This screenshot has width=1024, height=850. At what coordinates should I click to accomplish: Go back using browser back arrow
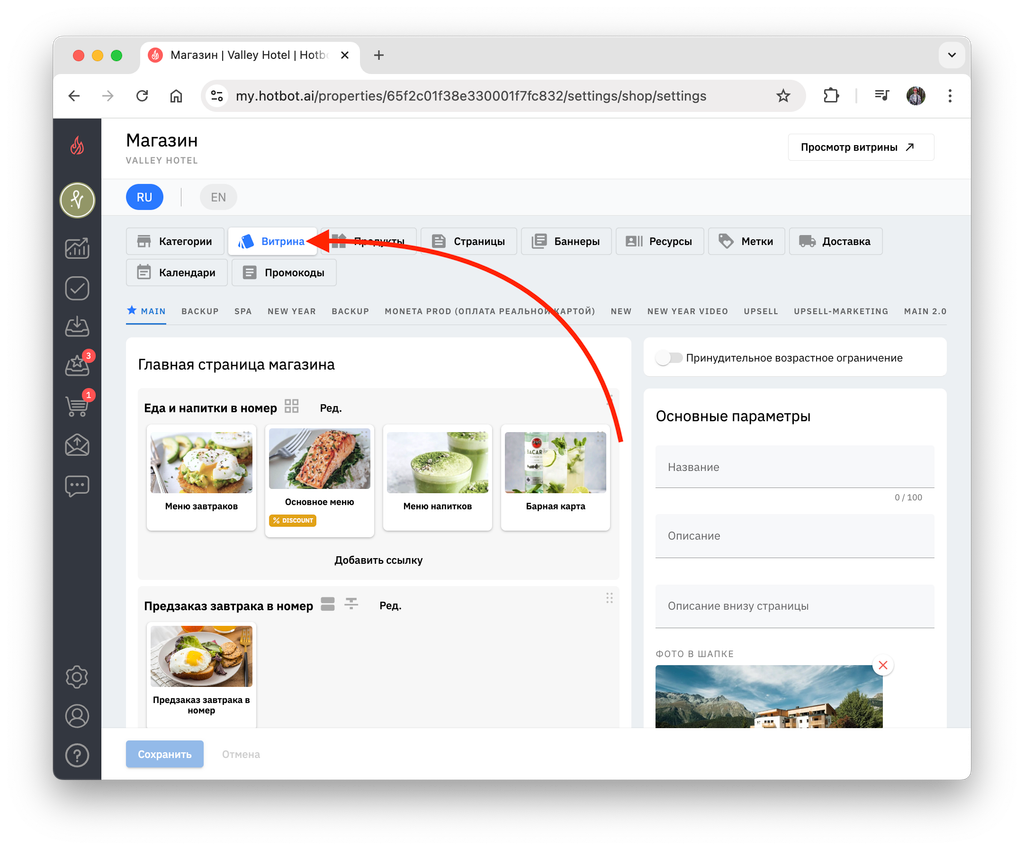click(x=74, y=96)
